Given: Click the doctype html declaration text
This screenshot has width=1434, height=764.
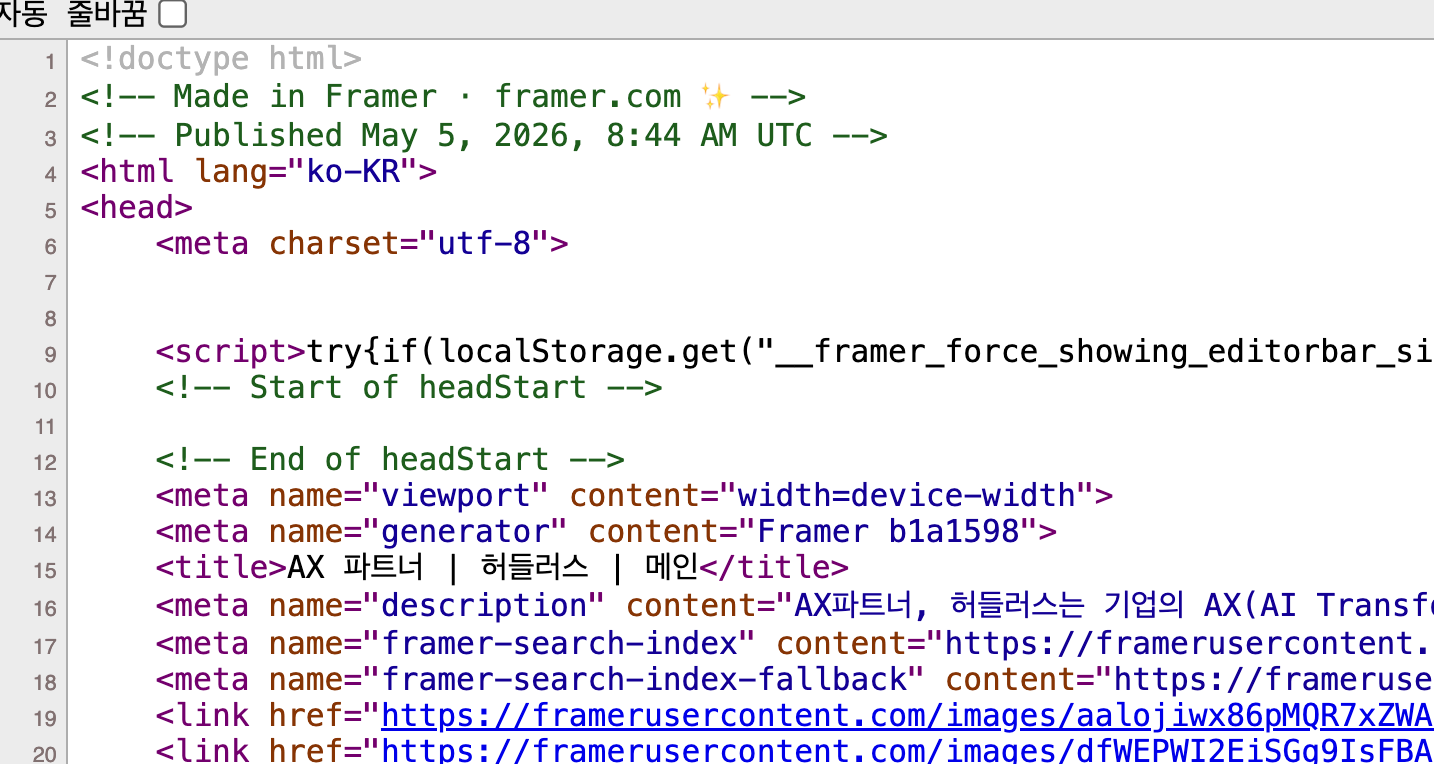Looking at the screenshot, I should [x=221, y=59].
